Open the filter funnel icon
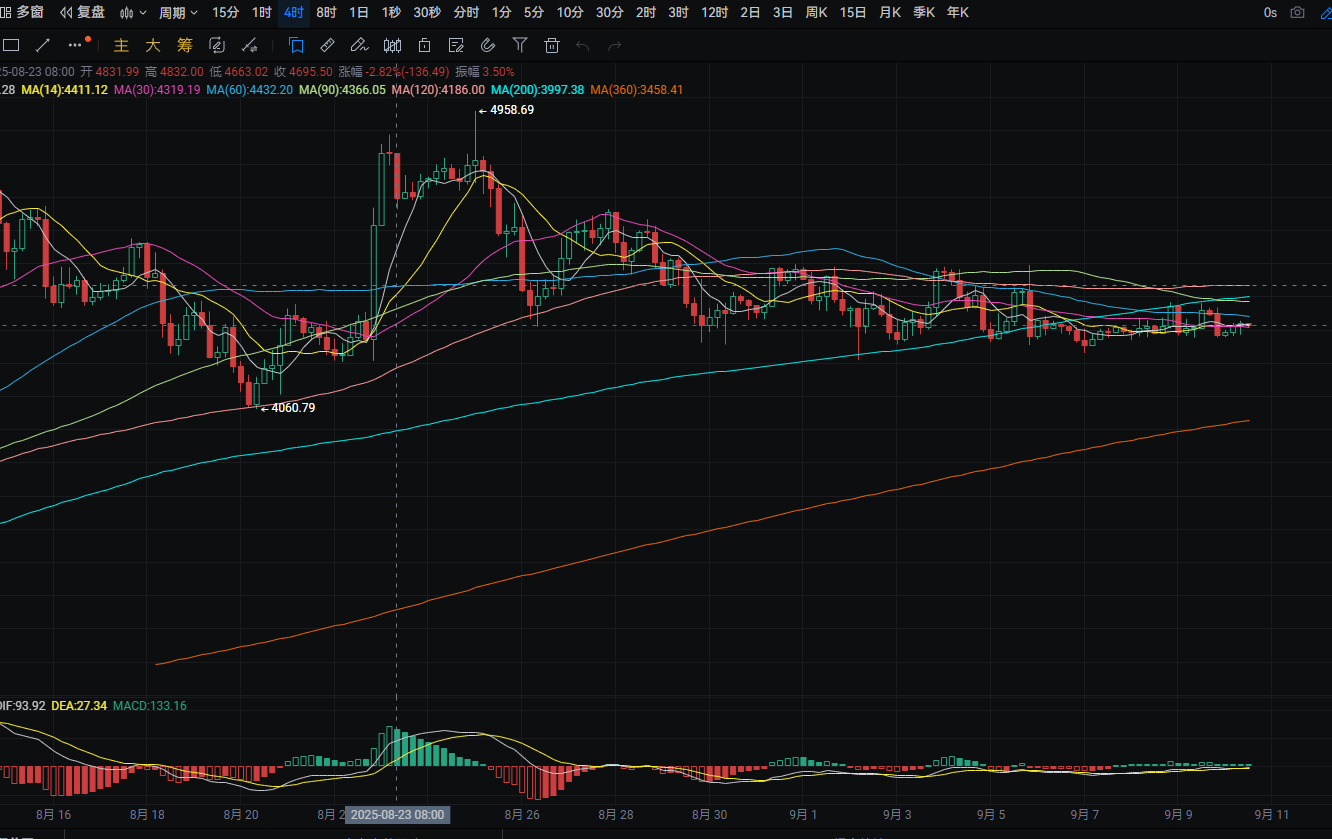Screen dimensions: 1332x839 point(520,45)
